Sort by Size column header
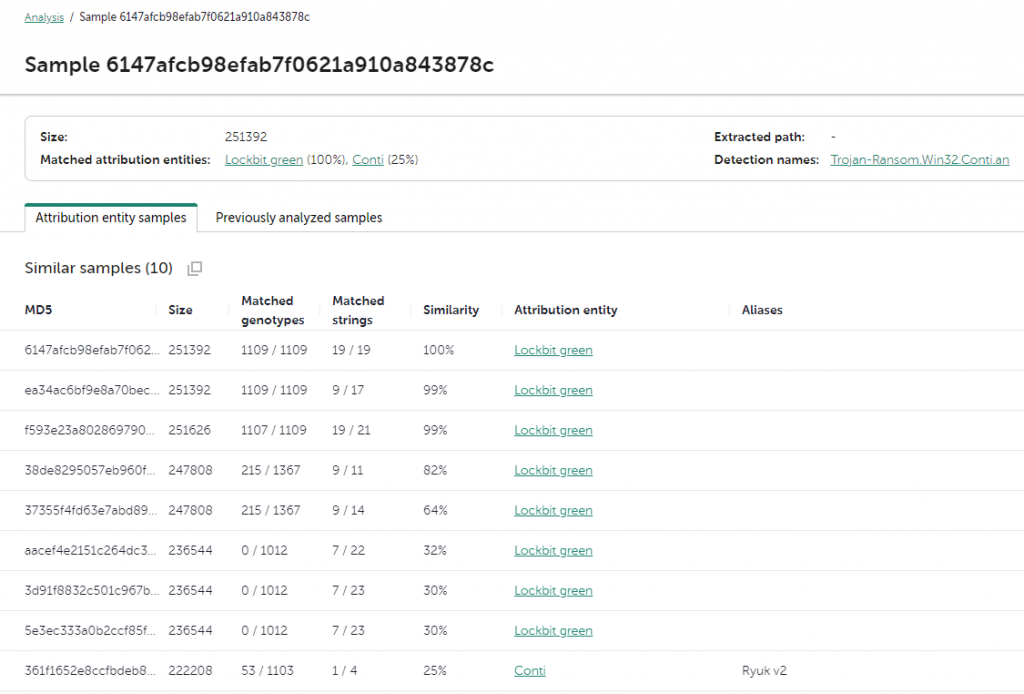1024x694 pixels. [180, 310]
